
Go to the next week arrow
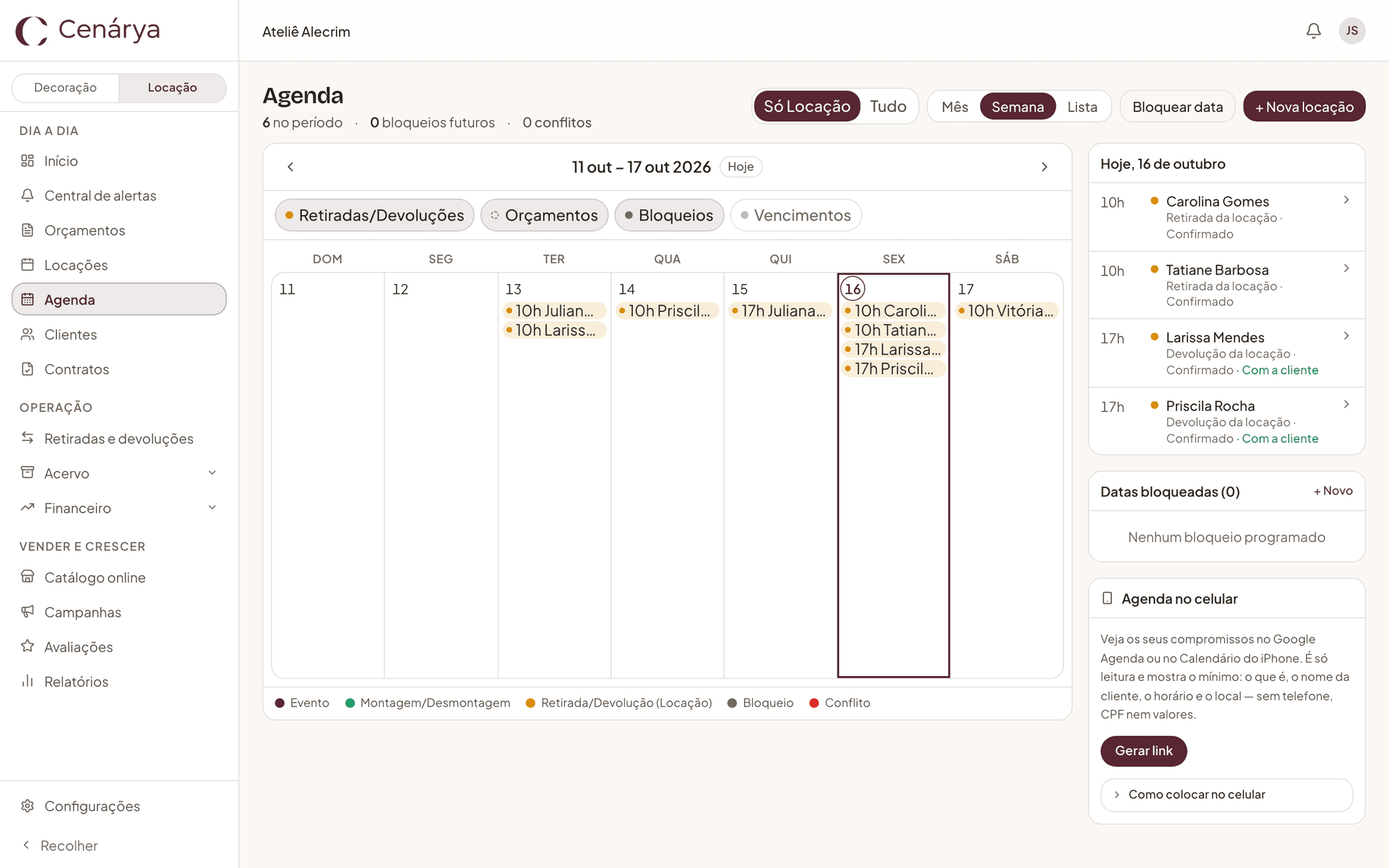coord(1044,167)
